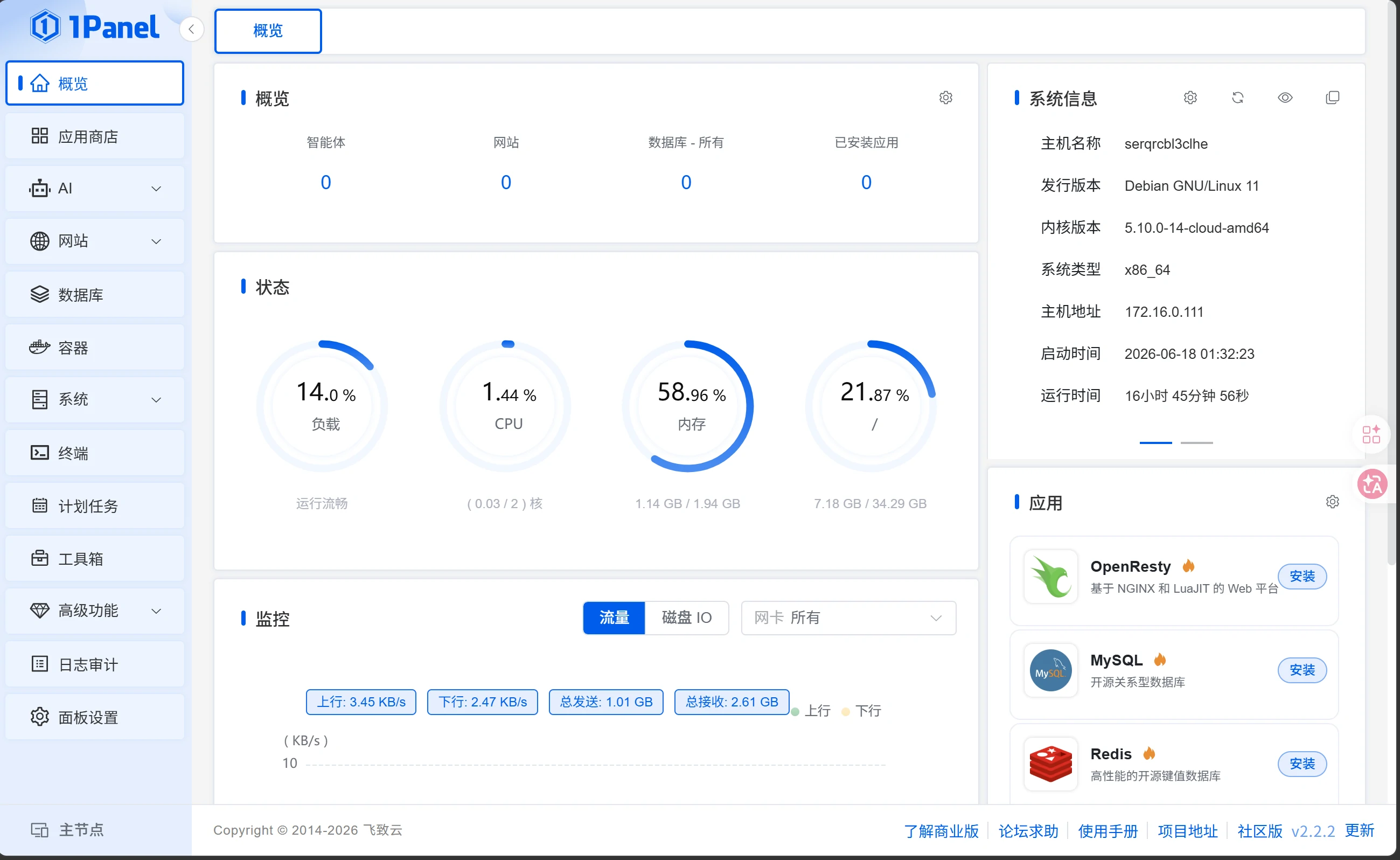Open the 应用商店 app store icon
The width and height of the screenshot is (1400, 860).
(x=39, y=136)
